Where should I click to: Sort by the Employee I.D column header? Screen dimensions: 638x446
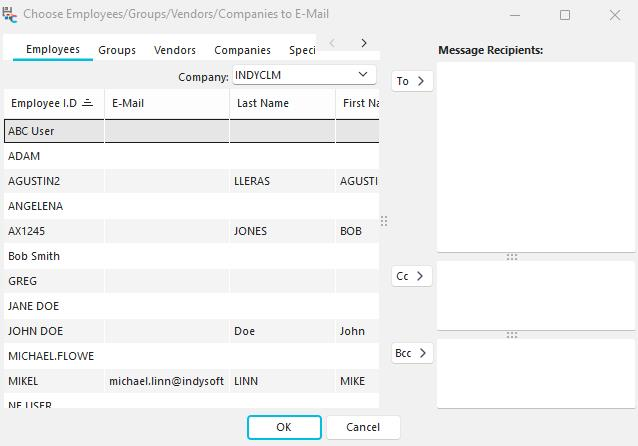click(54, 103)
